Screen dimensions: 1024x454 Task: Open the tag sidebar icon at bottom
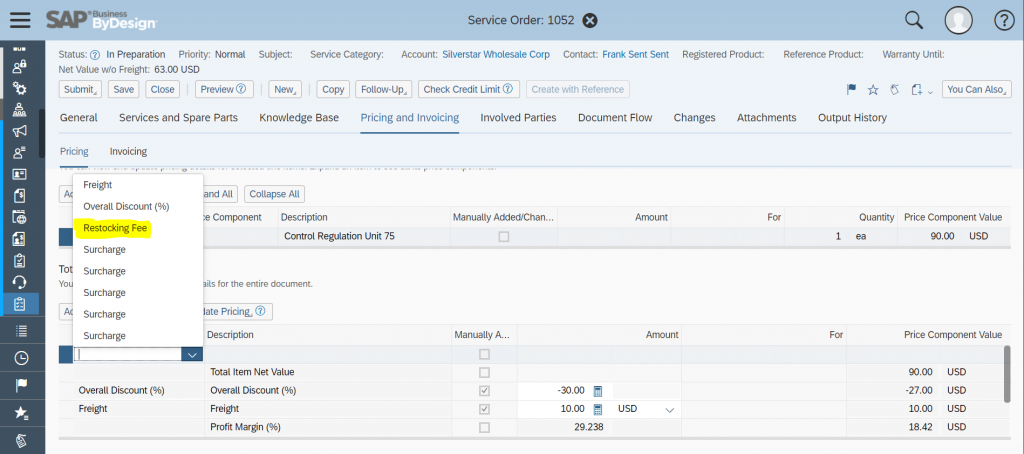click(21, 440)
